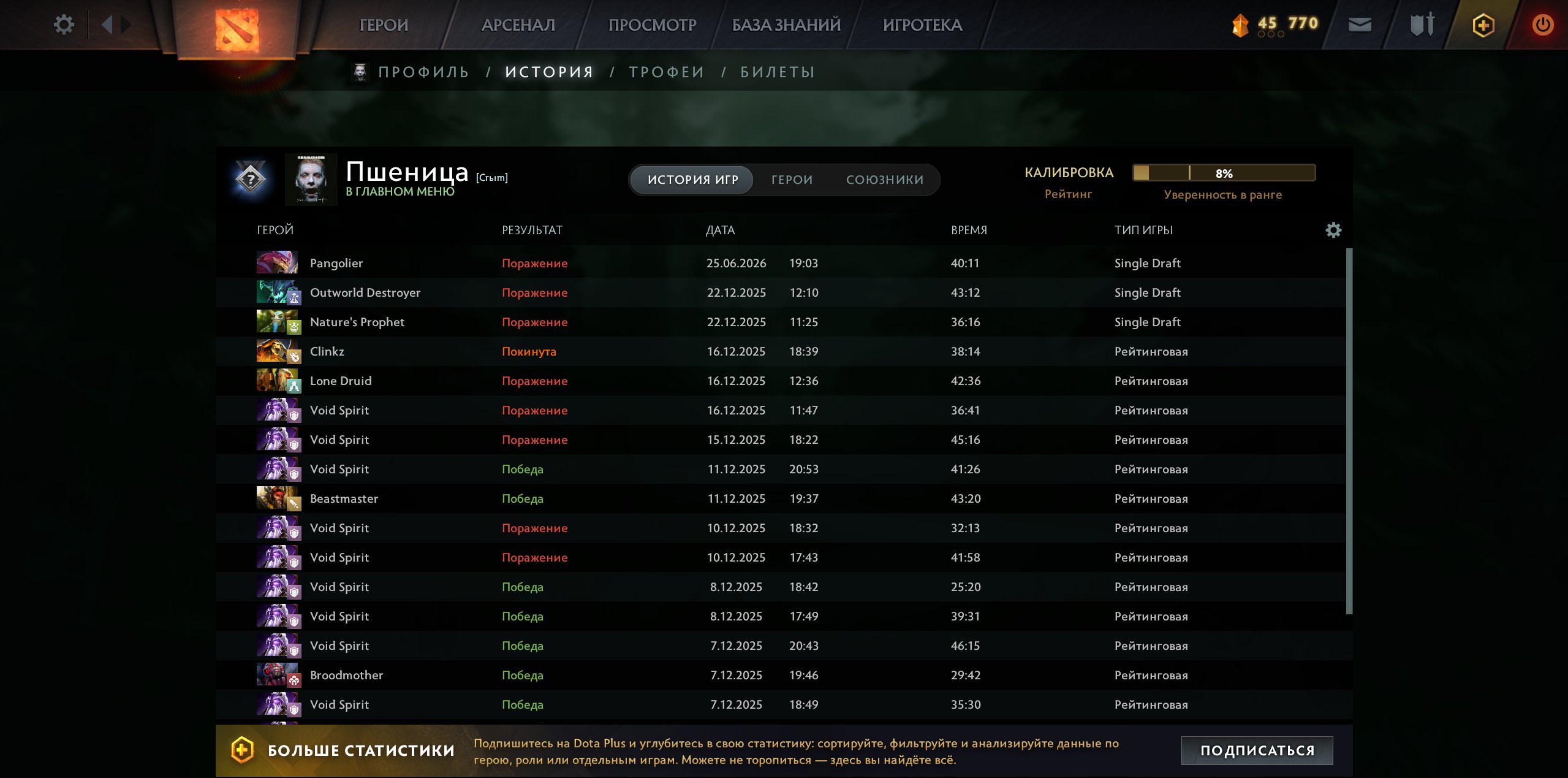Click the Clinkz hero portrait

(x=277, y=351)
